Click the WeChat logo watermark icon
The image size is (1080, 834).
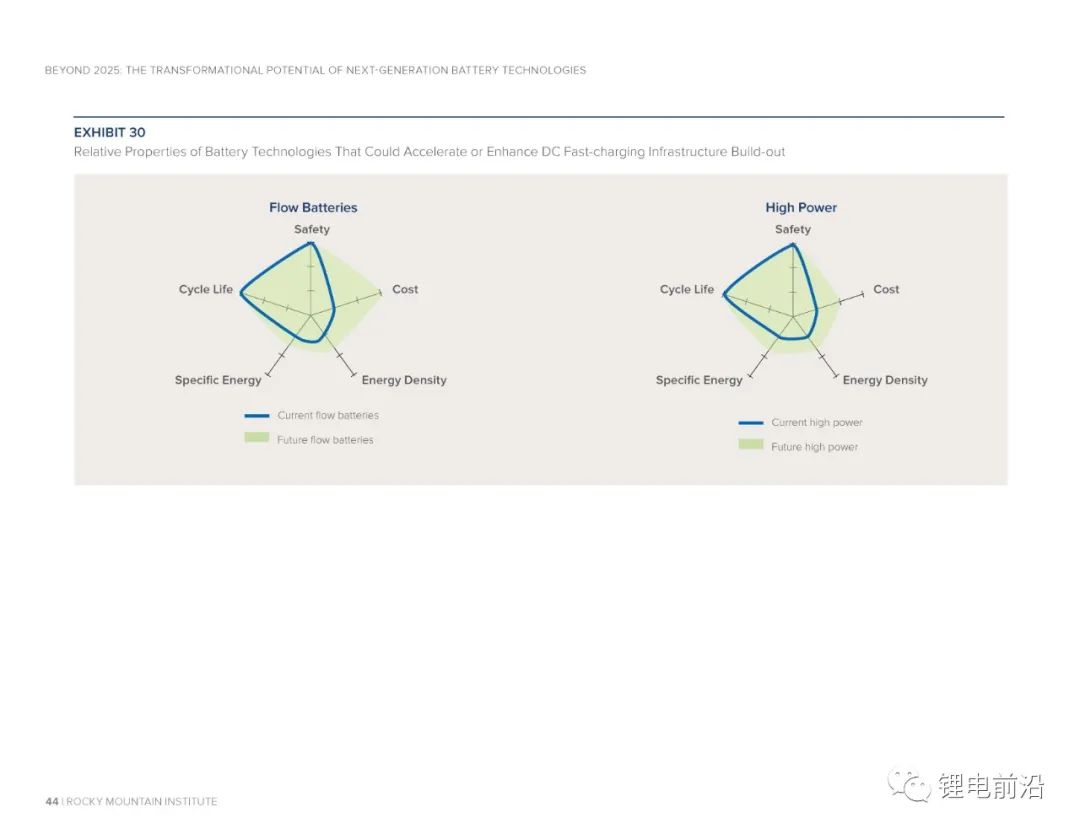(908, 786)
